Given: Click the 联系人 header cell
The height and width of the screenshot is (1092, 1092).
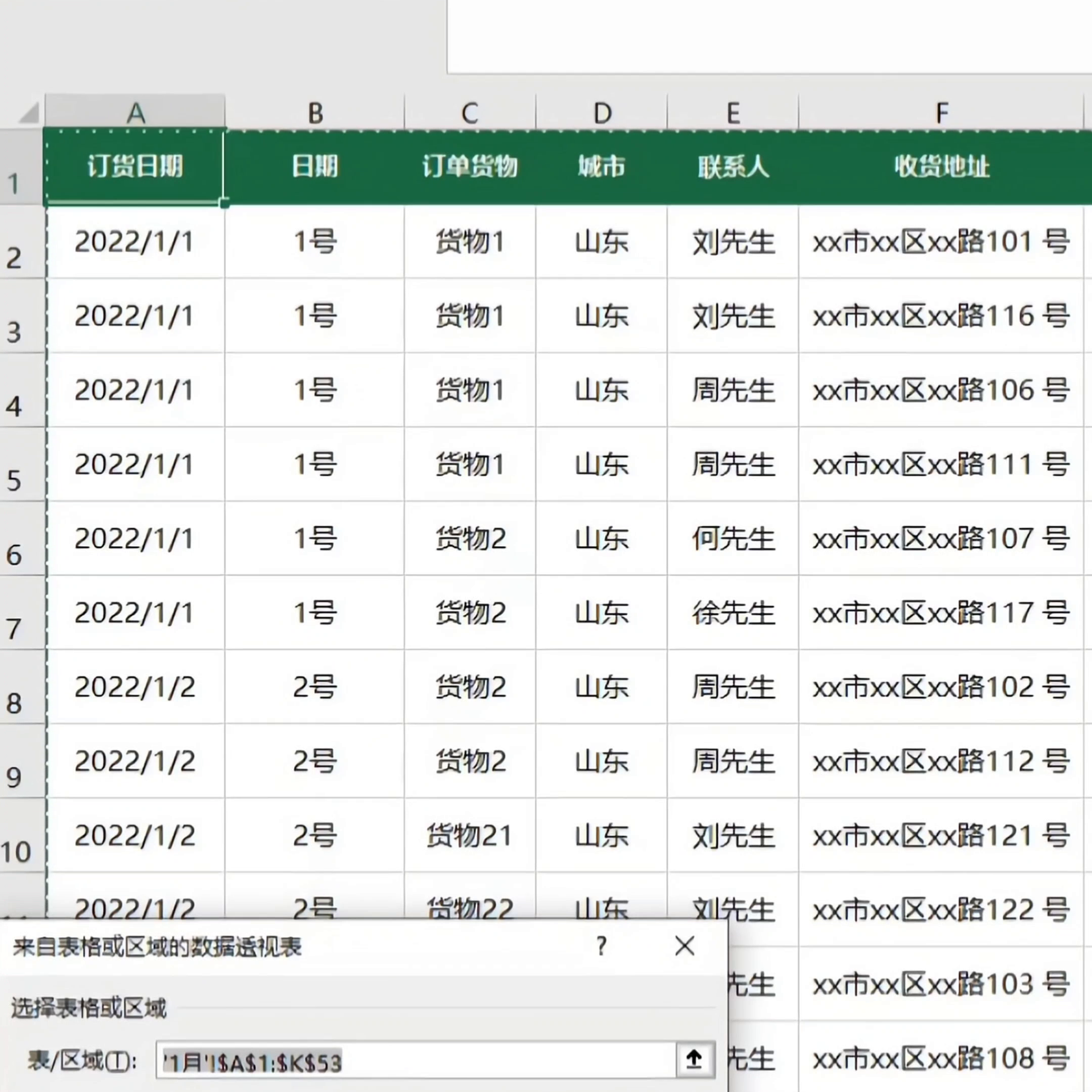Looking at the screenshot, I should coord(733,166).
